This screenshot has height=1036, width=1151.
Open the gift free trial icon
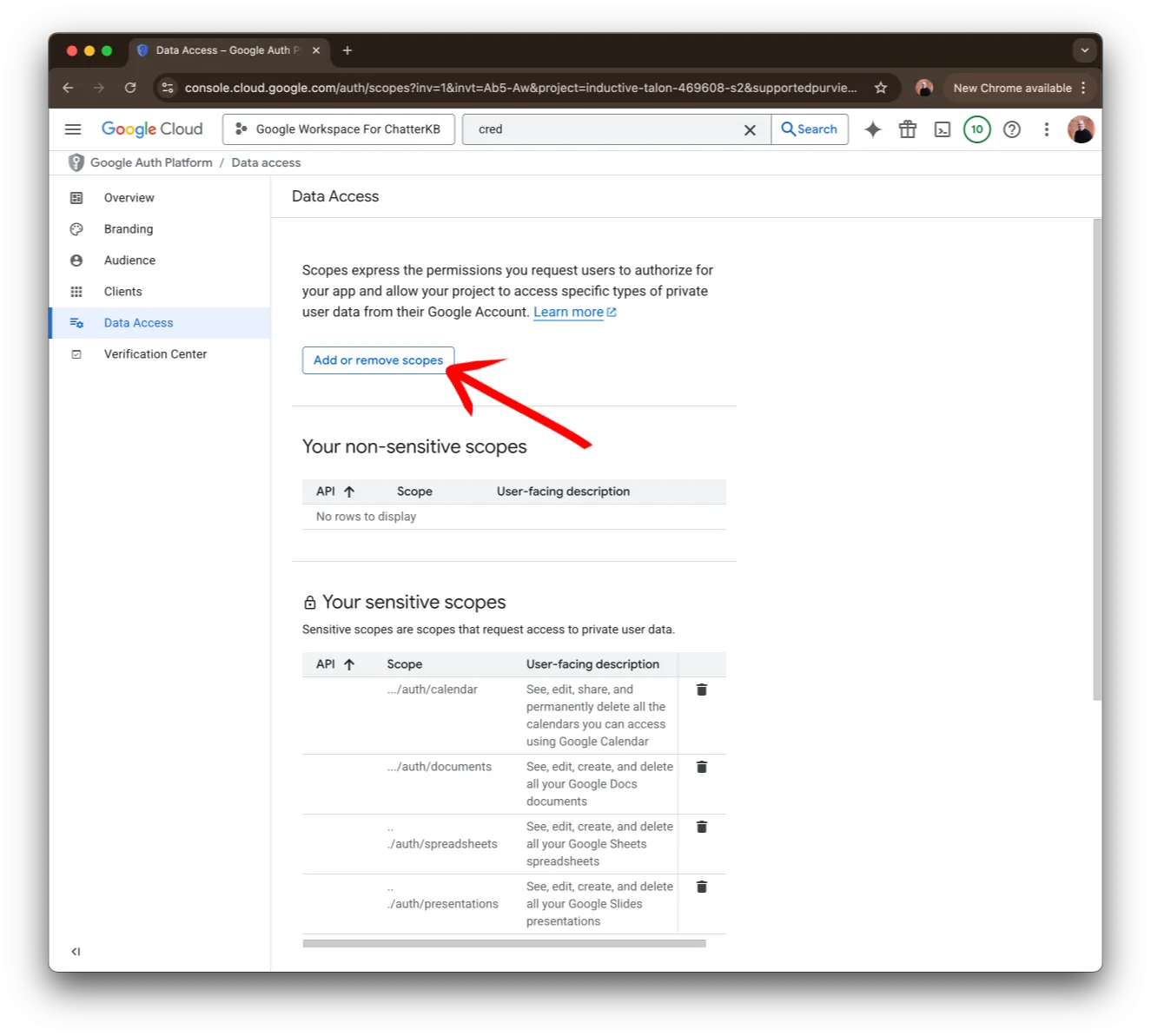pyautogui.click(x=908, y=129)
